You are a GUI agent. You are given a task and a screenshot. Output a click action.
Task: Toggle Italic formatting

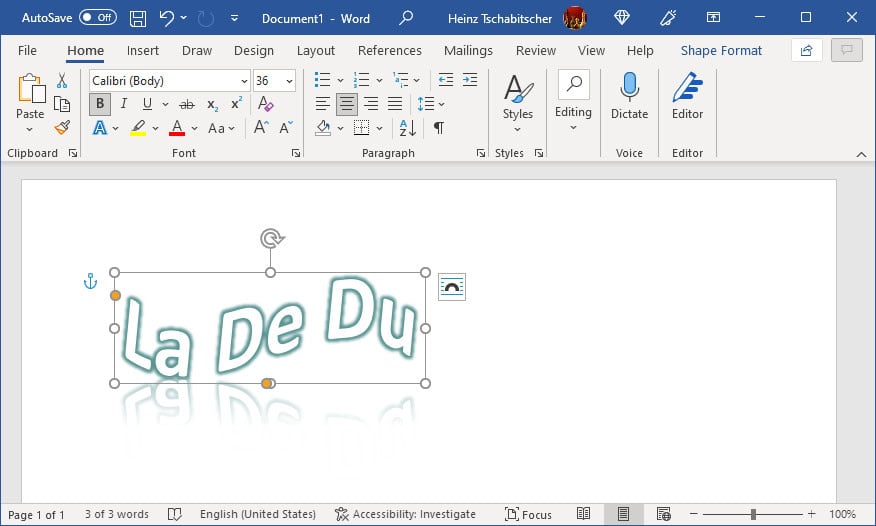[123, 104]
